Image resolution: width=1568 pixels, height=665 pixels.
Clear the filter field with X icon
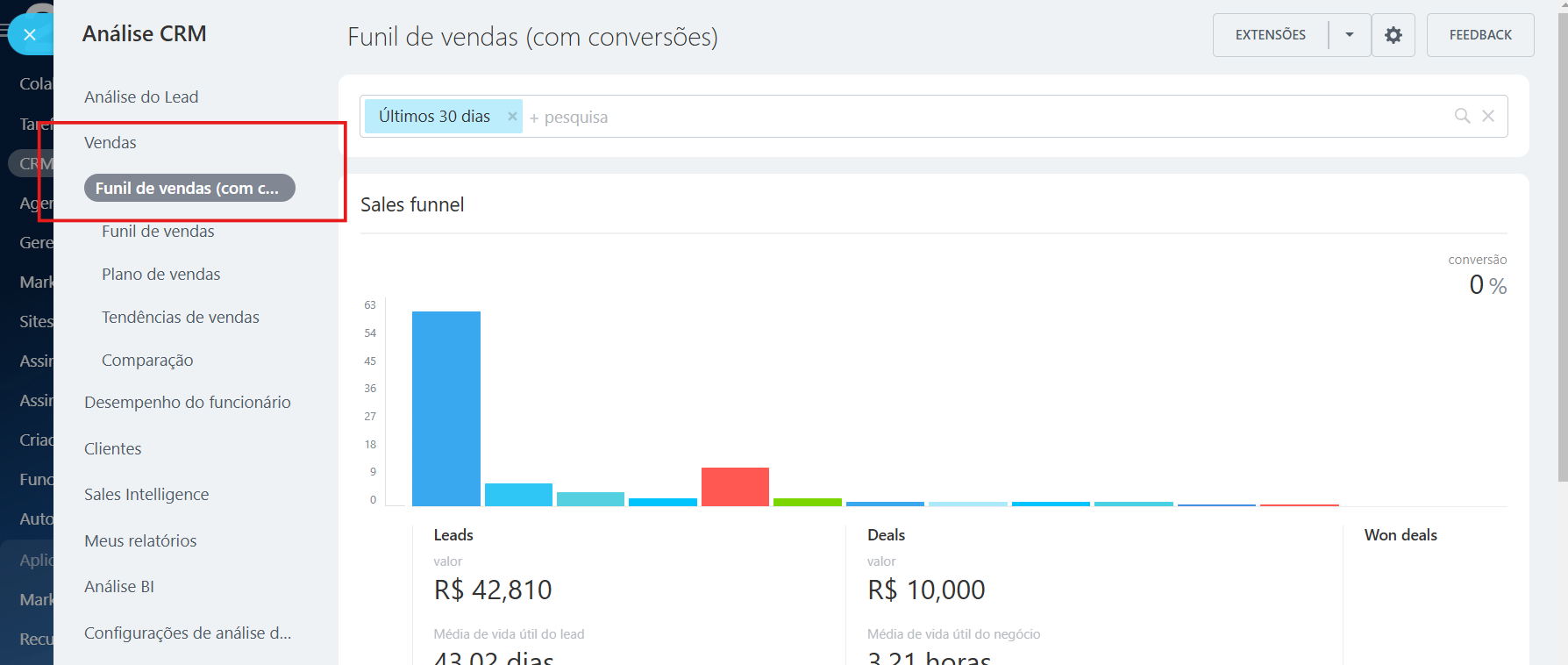click(x=1488, y=116)
